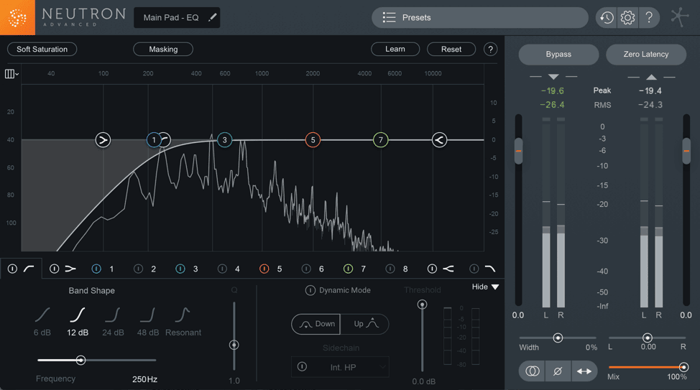Select the high shelf band tab
700x390 pixels.
coord(448,269)
